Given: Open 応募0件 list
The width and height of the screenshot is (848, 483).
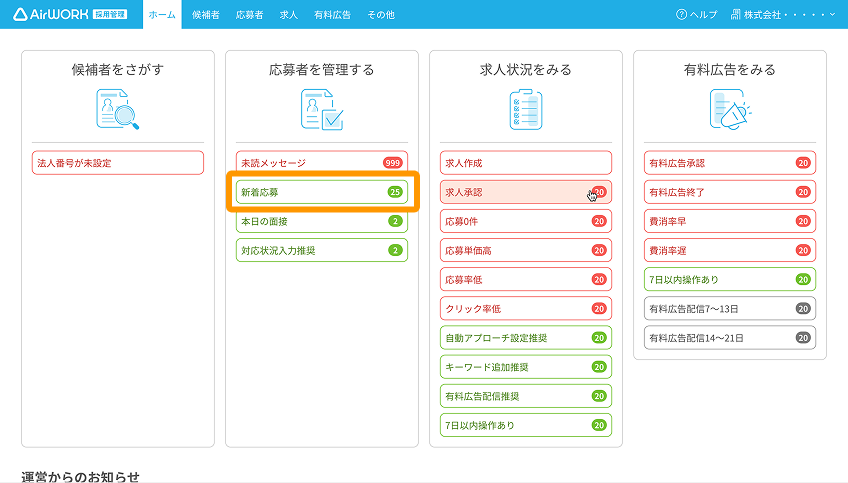Looking at the screenshot, I should tap(526, 221).
